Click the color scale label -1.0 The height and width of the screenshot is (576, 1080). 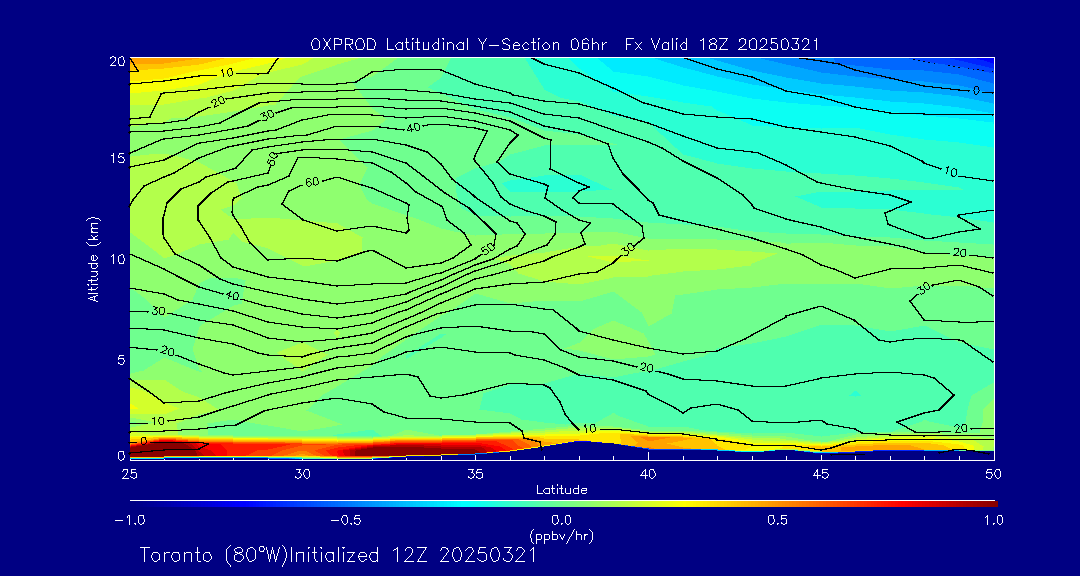pos(129,520)
